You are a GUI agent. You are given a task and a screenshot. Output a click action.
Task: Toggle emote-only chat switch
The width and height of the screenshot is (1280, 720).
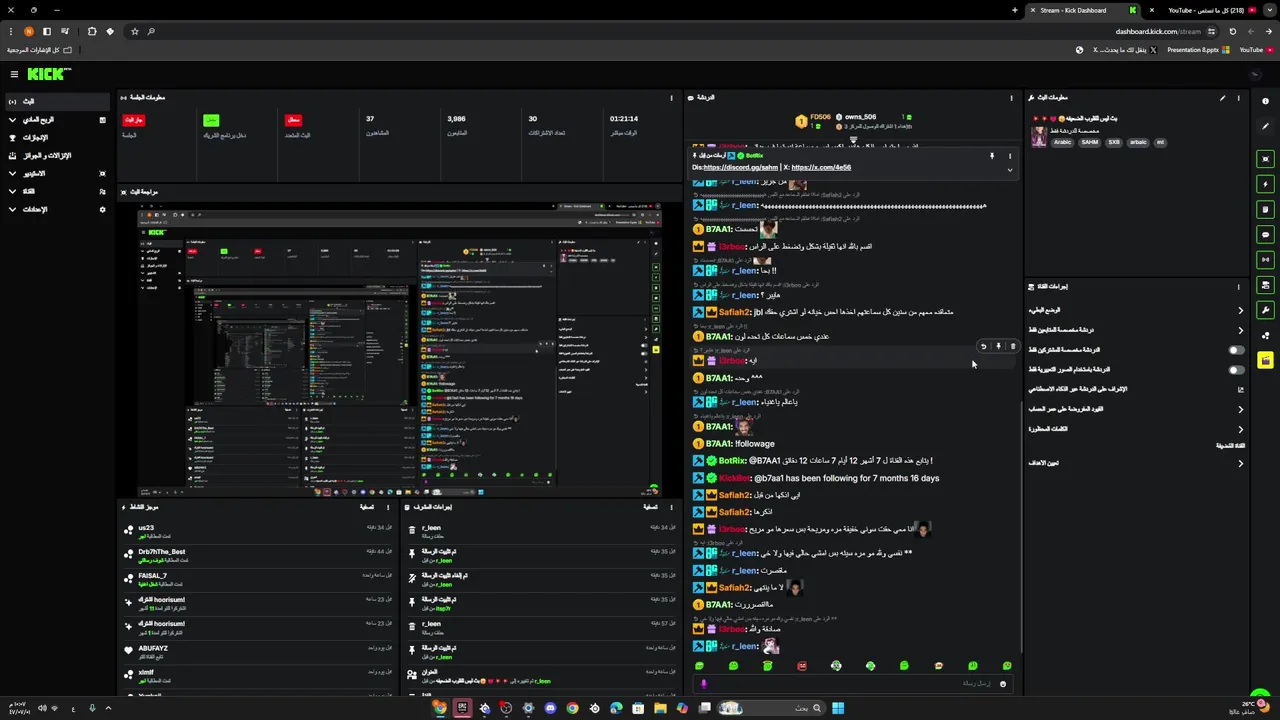click(x=1237, y=370)
